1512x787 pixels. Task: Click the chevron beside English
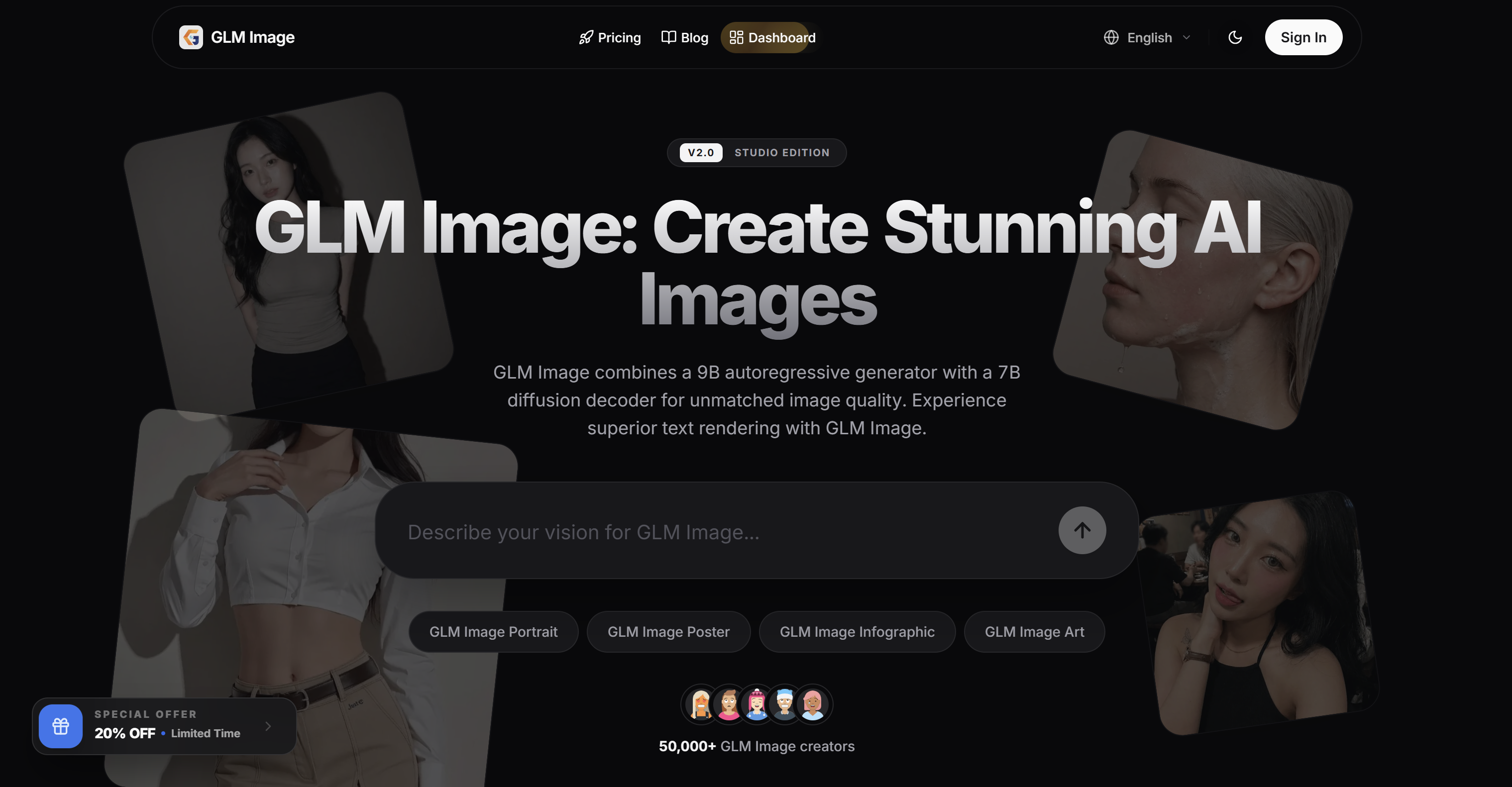click(1187, 37)
